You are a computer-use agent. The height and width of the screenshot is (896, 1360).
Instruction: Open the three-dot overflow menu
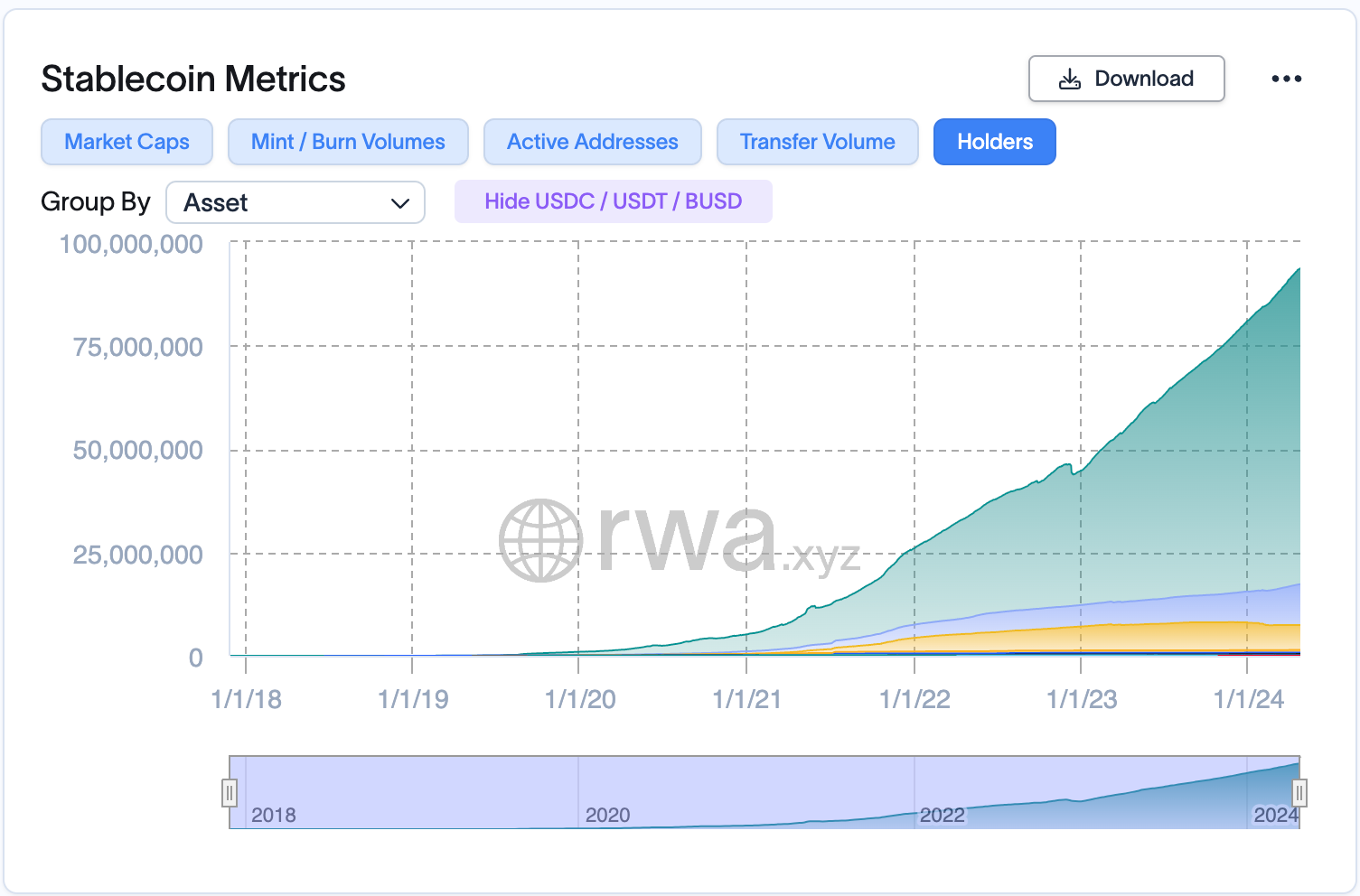1286,79
